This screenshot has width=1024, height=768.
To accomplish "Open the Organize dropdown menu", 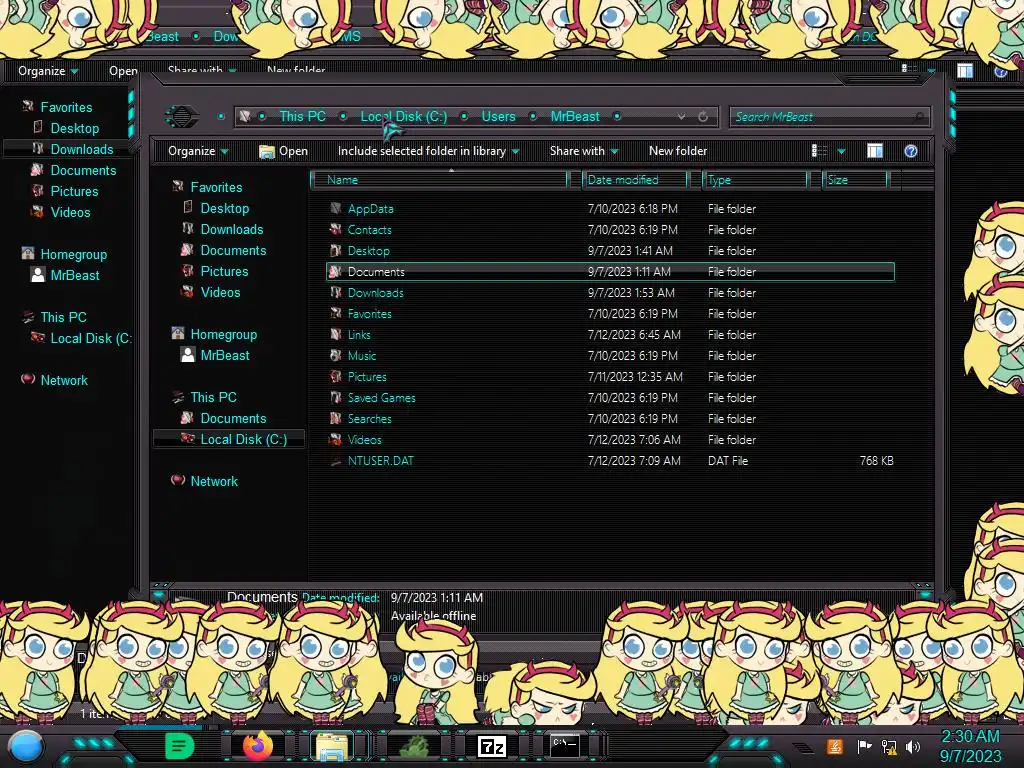I will click(x=198, y=151).
